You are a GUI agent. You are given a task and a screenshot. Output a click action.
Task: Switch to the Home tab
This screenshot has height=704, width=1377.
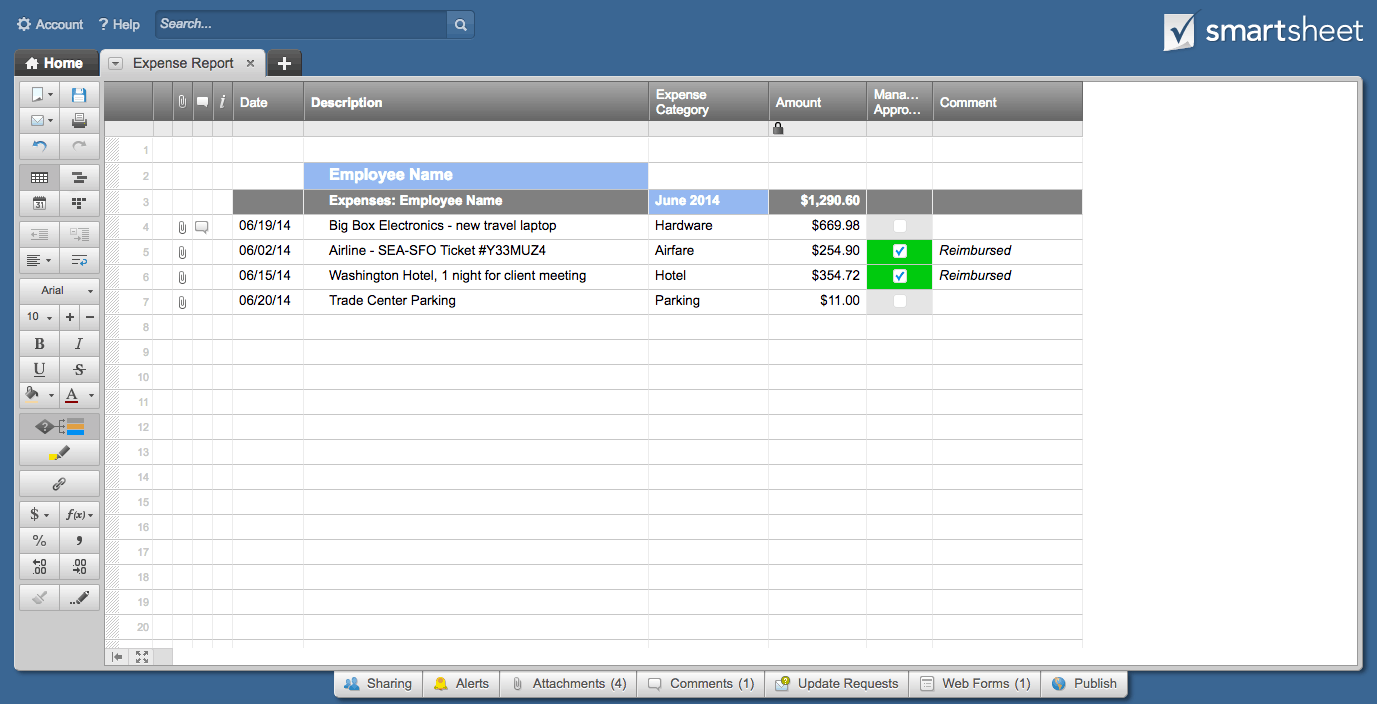tap(55, 63)
